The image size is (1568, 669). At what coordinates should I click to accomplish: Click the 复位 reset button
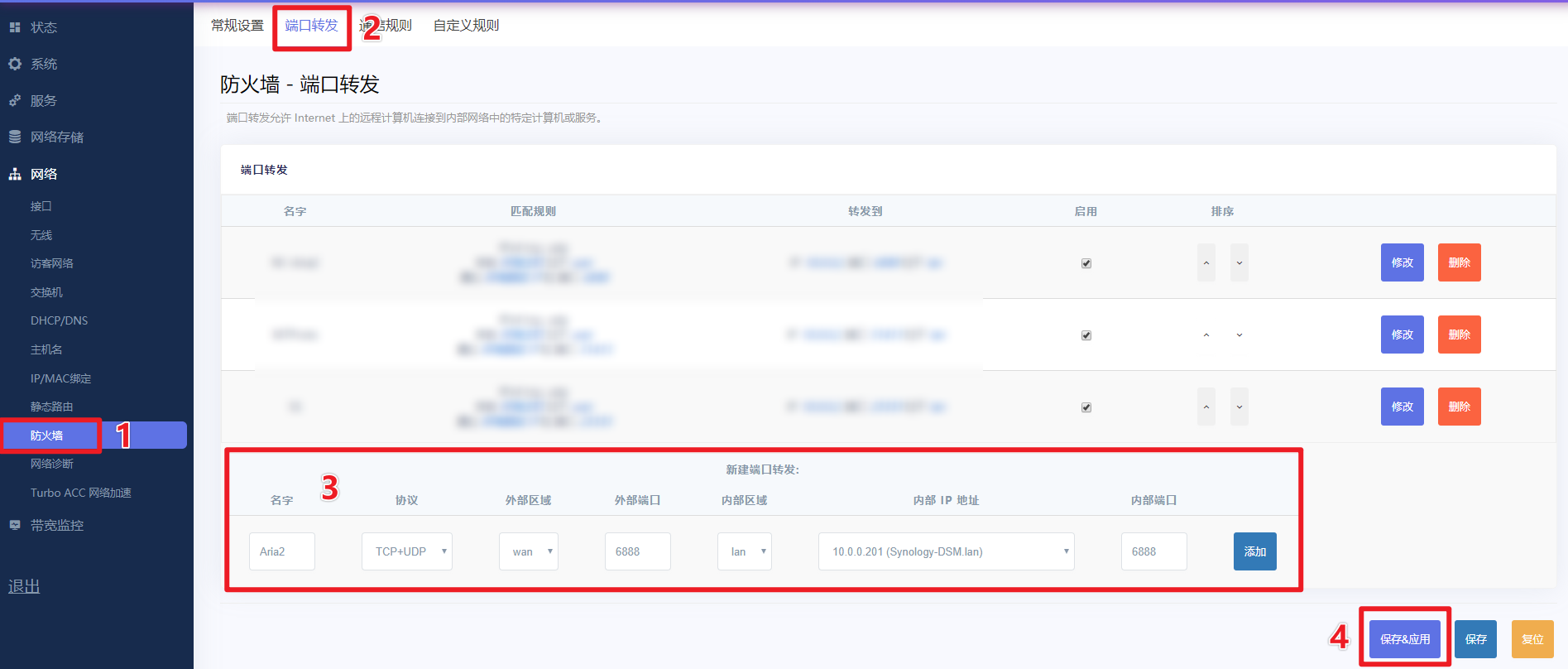coord(1533,639)
